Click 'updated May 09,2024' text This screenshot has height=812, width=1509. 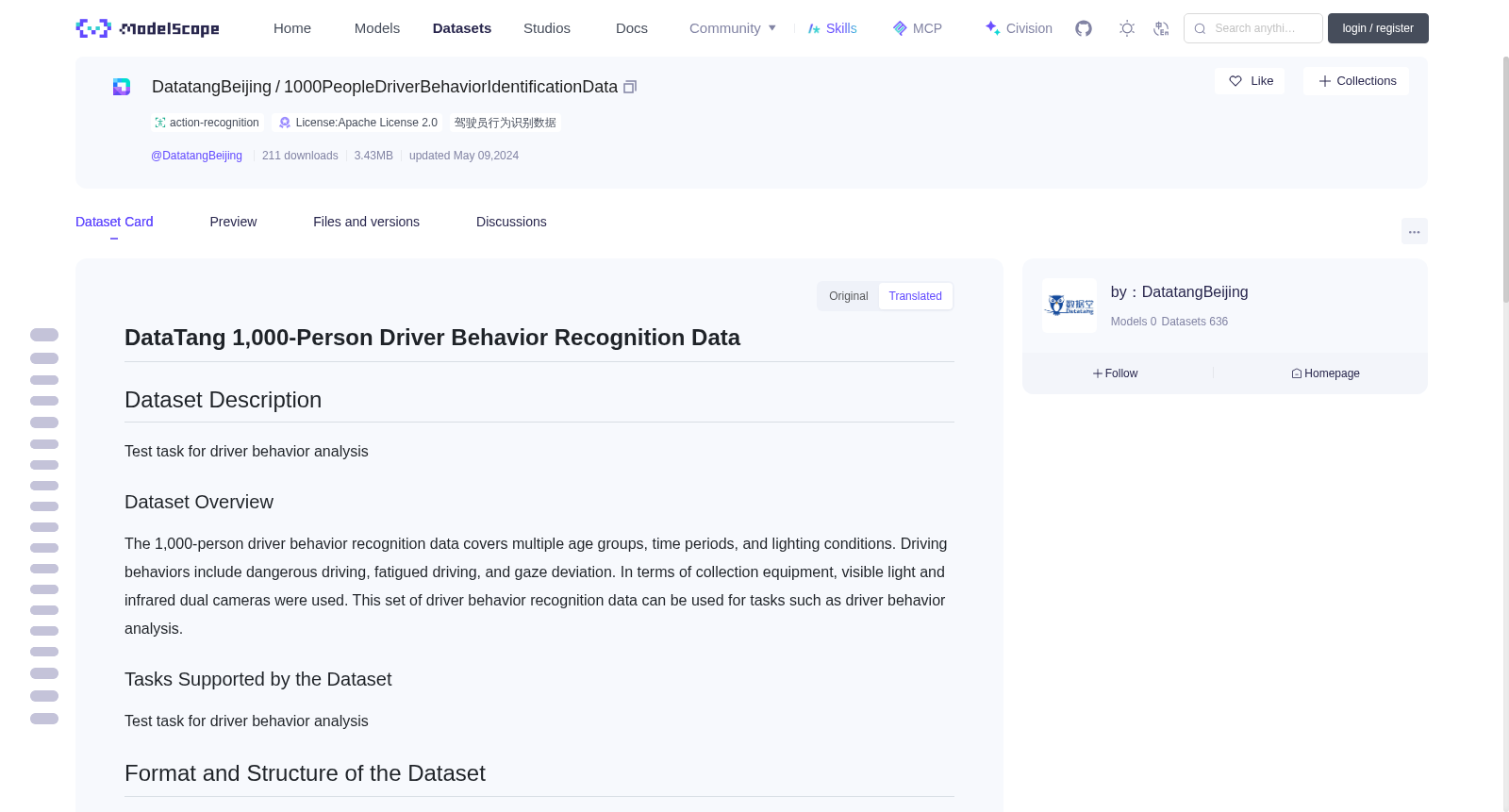point(464,156)
